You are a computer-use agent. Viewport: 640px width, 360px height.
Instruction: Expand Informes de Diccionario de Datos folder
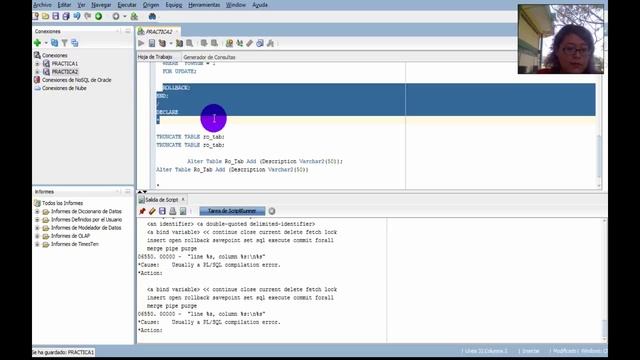37,211
